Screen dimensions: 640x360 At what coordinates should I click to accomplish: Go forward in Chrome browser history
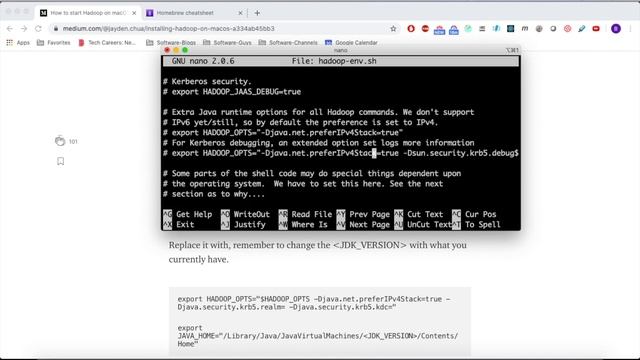[x=24, y=29]
